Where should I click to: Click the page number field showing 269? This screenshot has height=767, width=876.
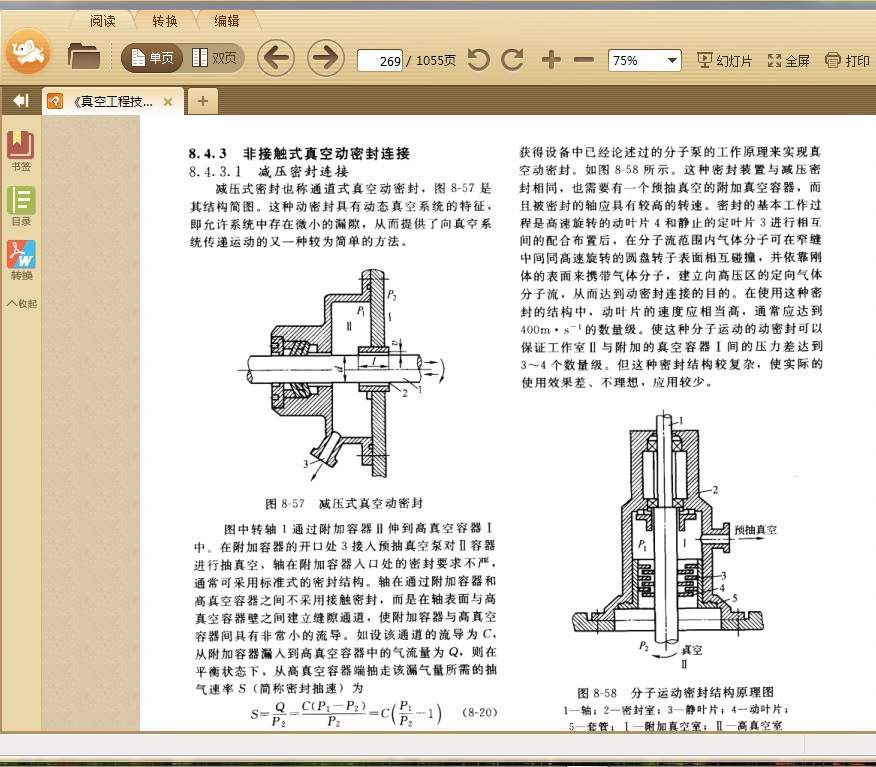pos(380,60)
